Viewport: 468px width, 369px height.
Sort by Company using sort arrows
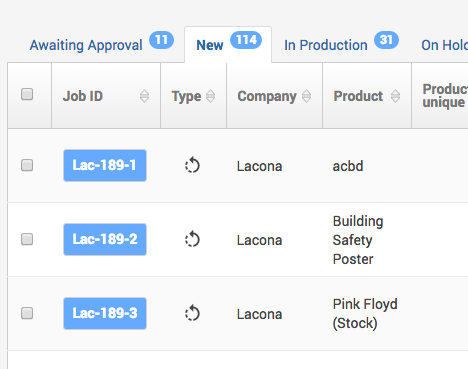click(x=306, y=96)
